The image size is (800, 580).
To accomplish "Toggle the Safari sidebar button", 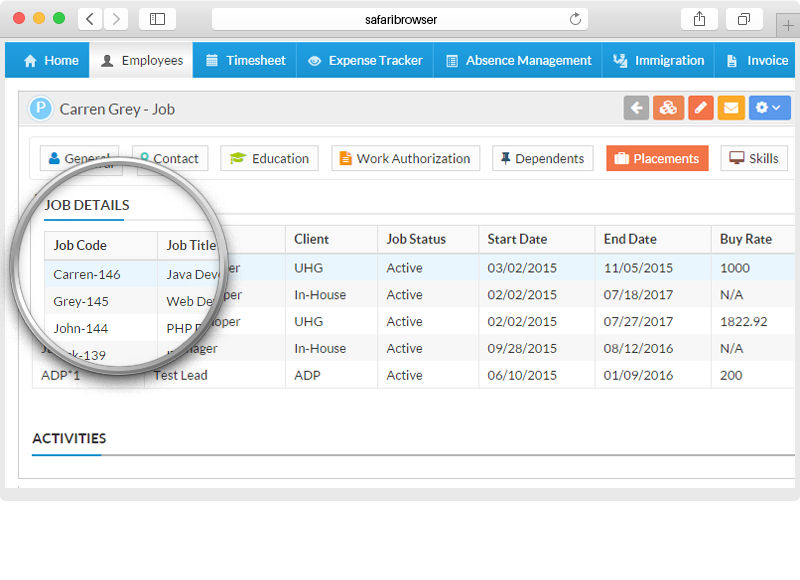I will tap(157, 19).
